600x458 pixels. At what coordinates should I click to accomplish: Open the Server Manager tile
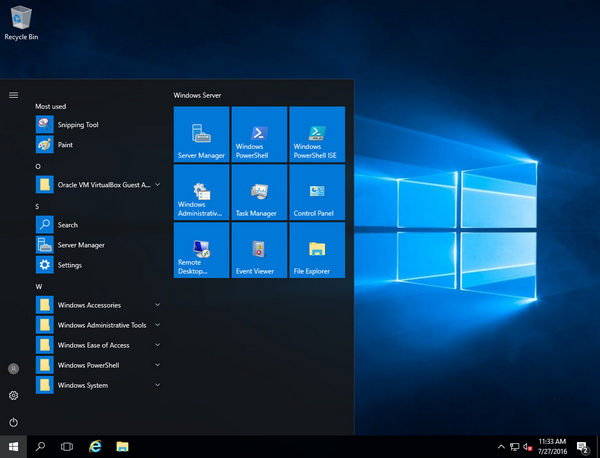tap(201, 135)
